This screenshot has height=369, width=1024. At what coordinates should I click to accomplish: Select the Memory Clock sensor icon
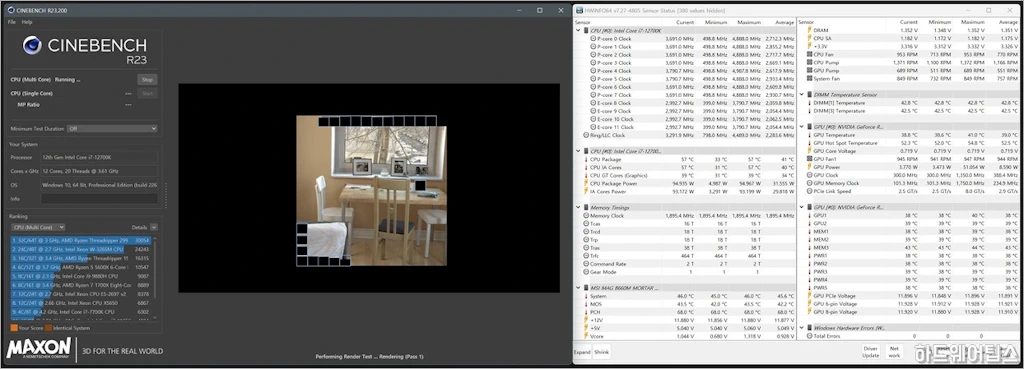[586, 216]
